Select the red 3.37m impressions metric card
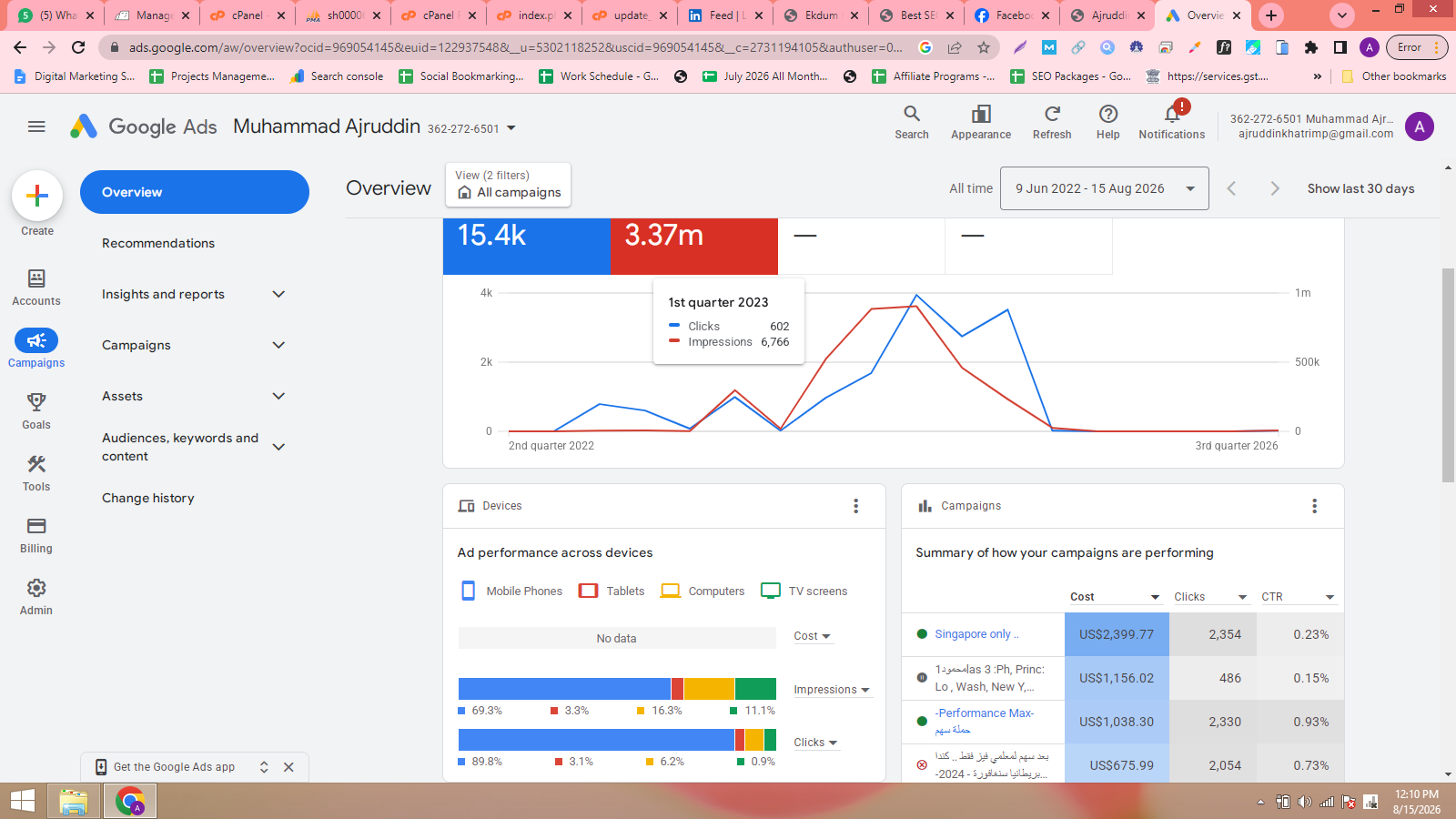 (694, 246)
